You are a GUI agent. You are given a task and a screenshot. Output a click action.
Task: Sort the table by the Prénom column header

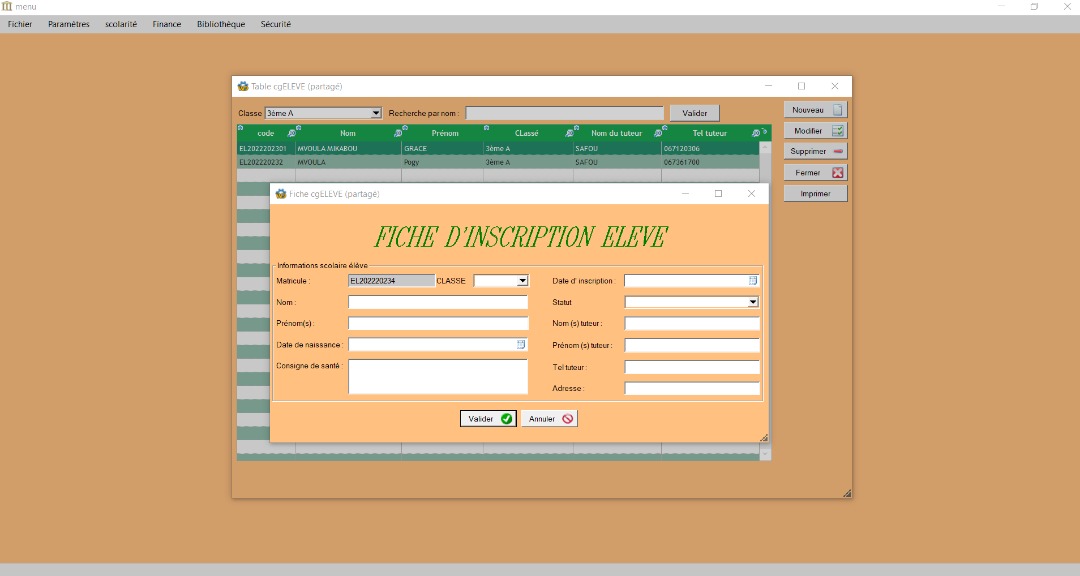point(444,133)
